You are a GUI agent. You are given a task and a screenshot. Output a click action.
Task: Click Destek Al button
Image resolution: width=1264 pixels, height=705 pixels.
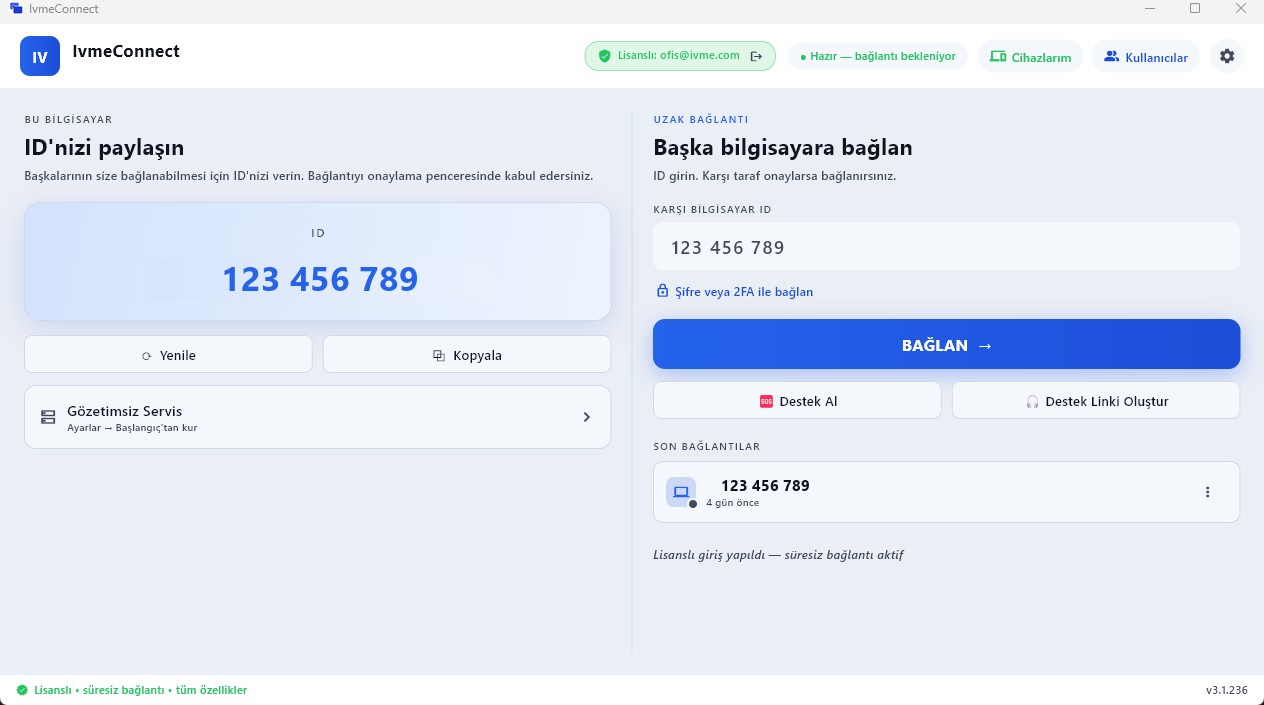(x=797, y=400)
